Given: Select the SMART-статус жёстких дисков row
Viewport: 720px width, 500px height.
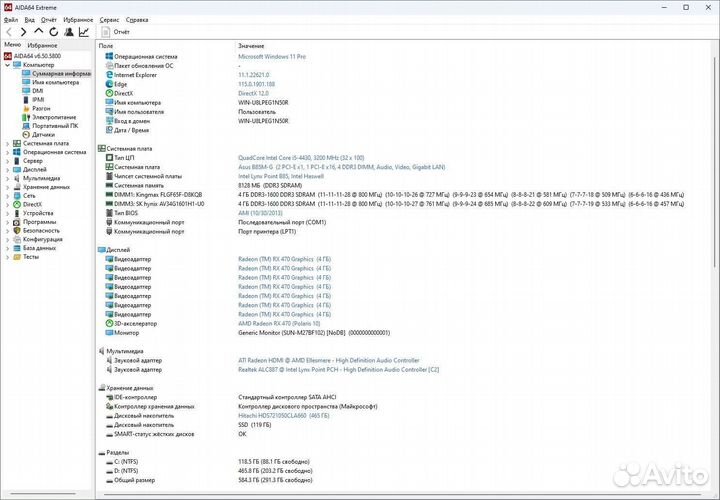Looking at the screenshot, I should click(x=176, y=434).
